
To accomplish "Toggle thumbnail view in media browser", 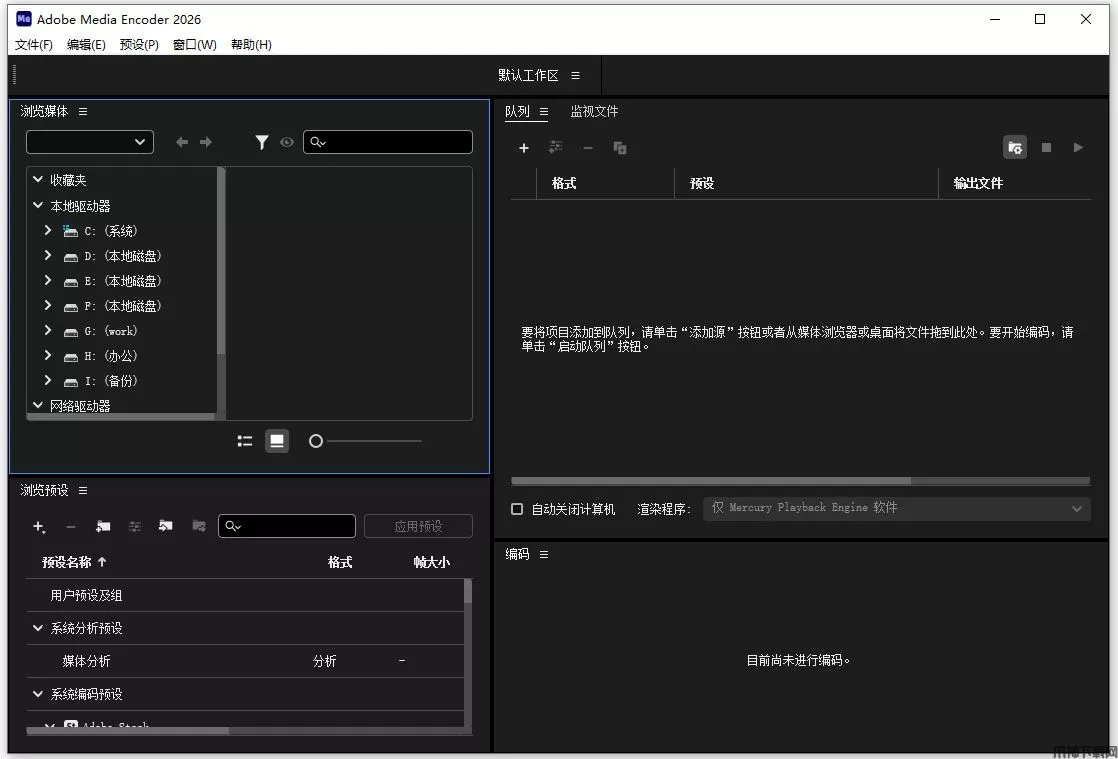I will [x=277, y=441].
